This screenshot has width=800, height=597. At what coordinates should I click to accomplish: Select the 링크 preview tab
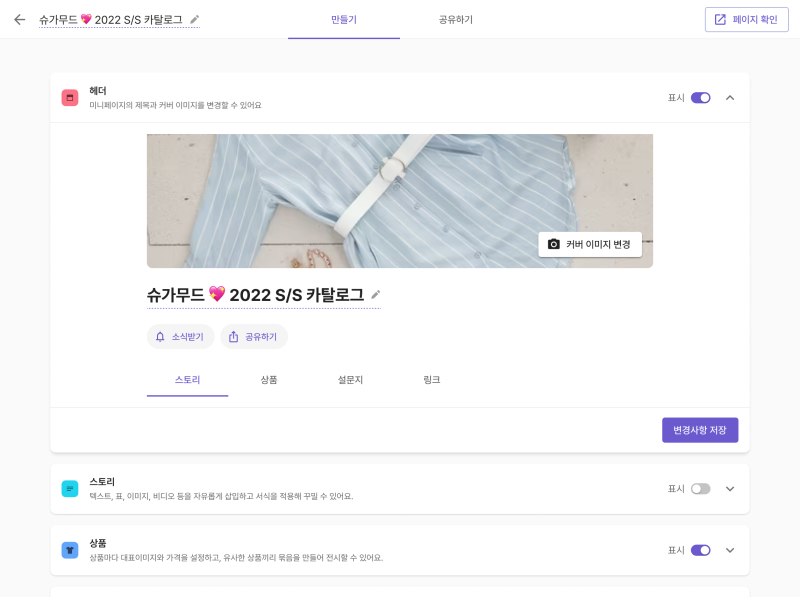[432, 380]
